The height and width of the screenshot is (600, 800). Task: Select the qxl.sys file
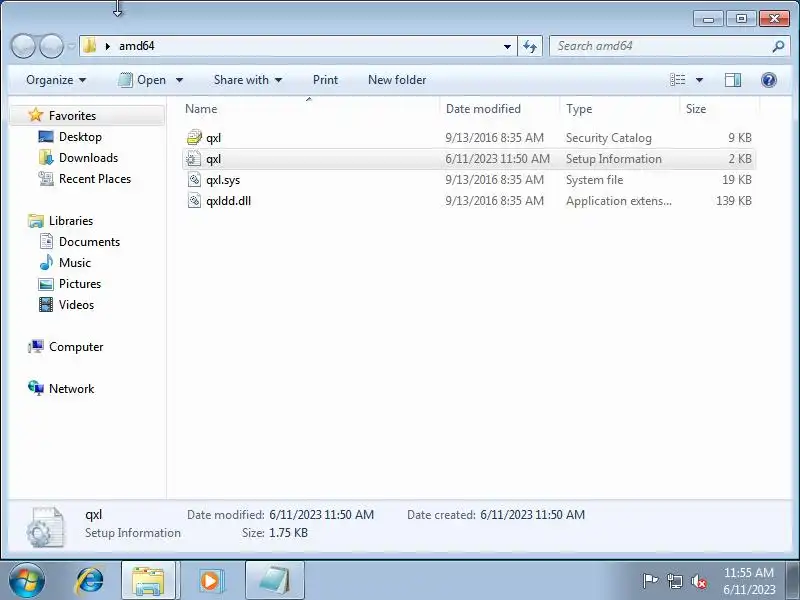point(468,180)
